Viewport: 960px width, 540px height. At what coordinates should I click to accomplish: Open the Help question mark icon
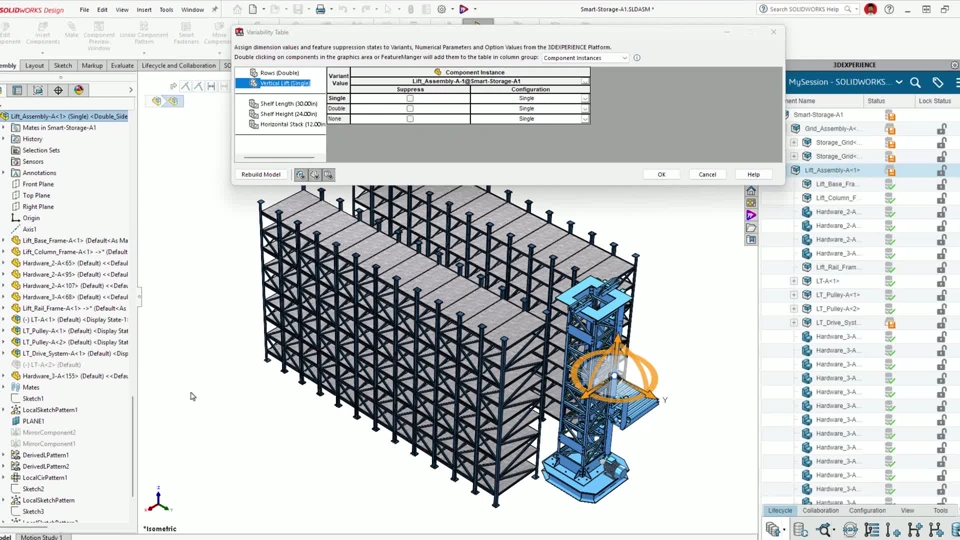tap(889, 9)
